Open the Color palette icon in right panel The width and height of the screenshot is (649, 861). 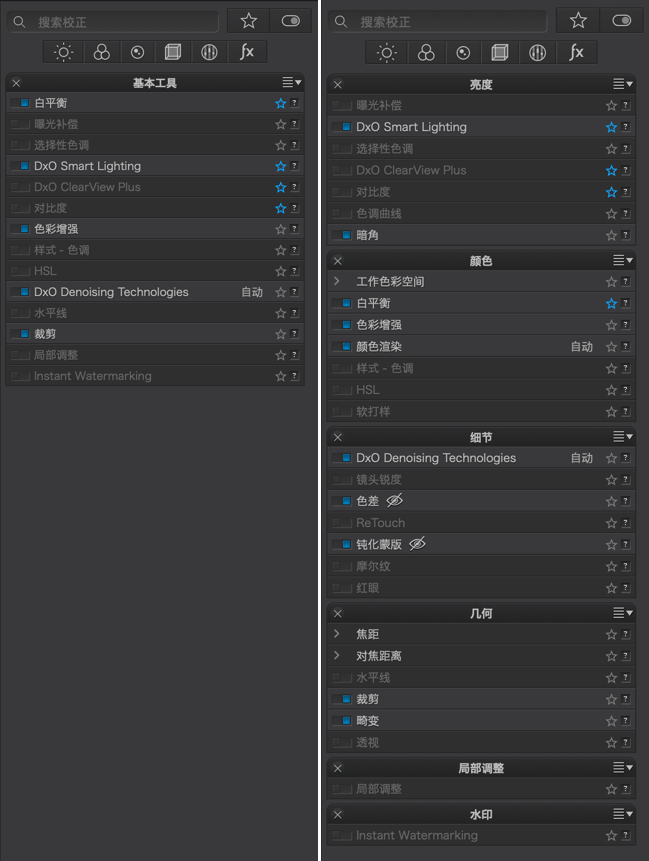click(426, 53)
